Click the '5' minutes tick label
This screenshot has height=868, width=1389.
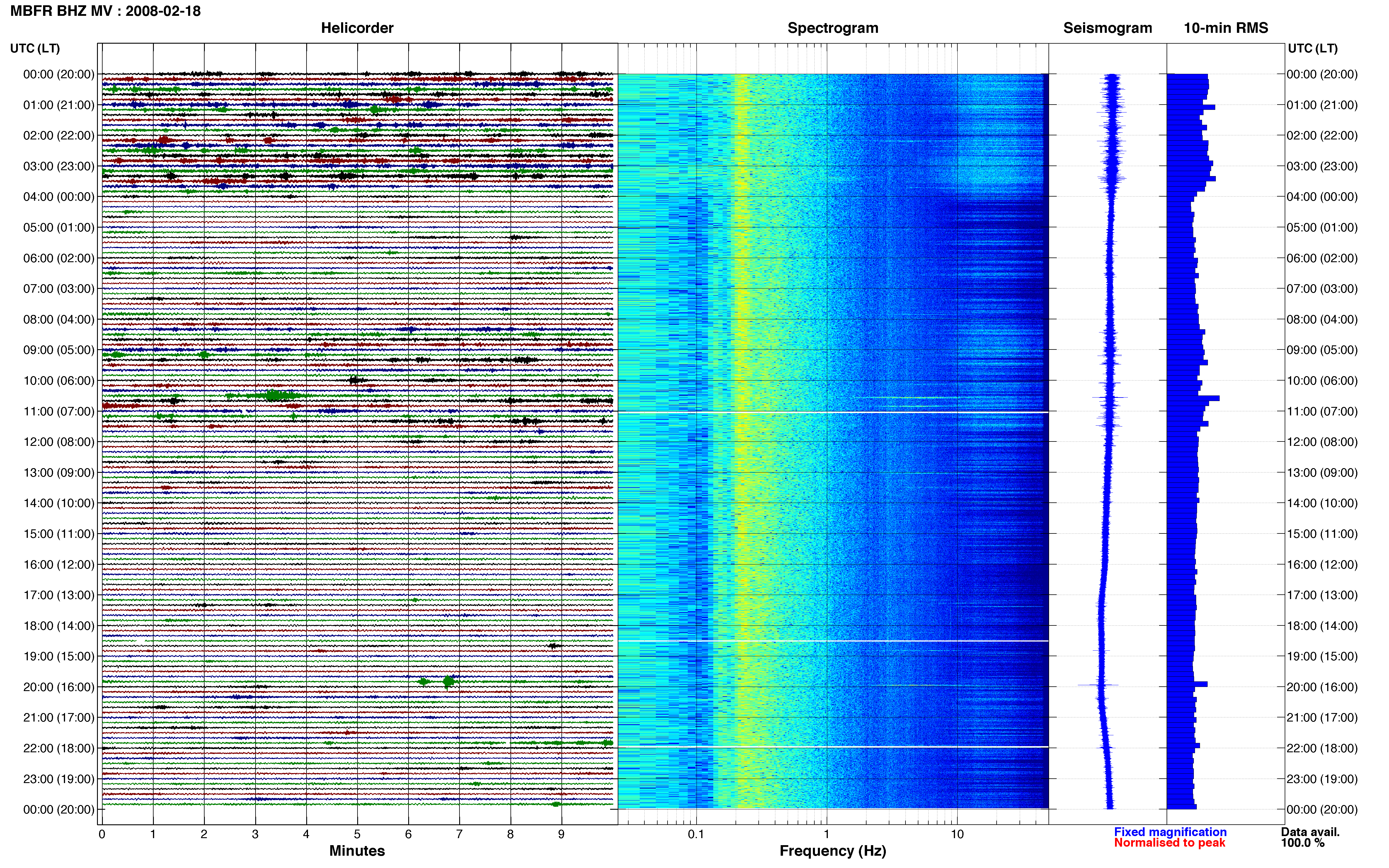coord(357,834)
